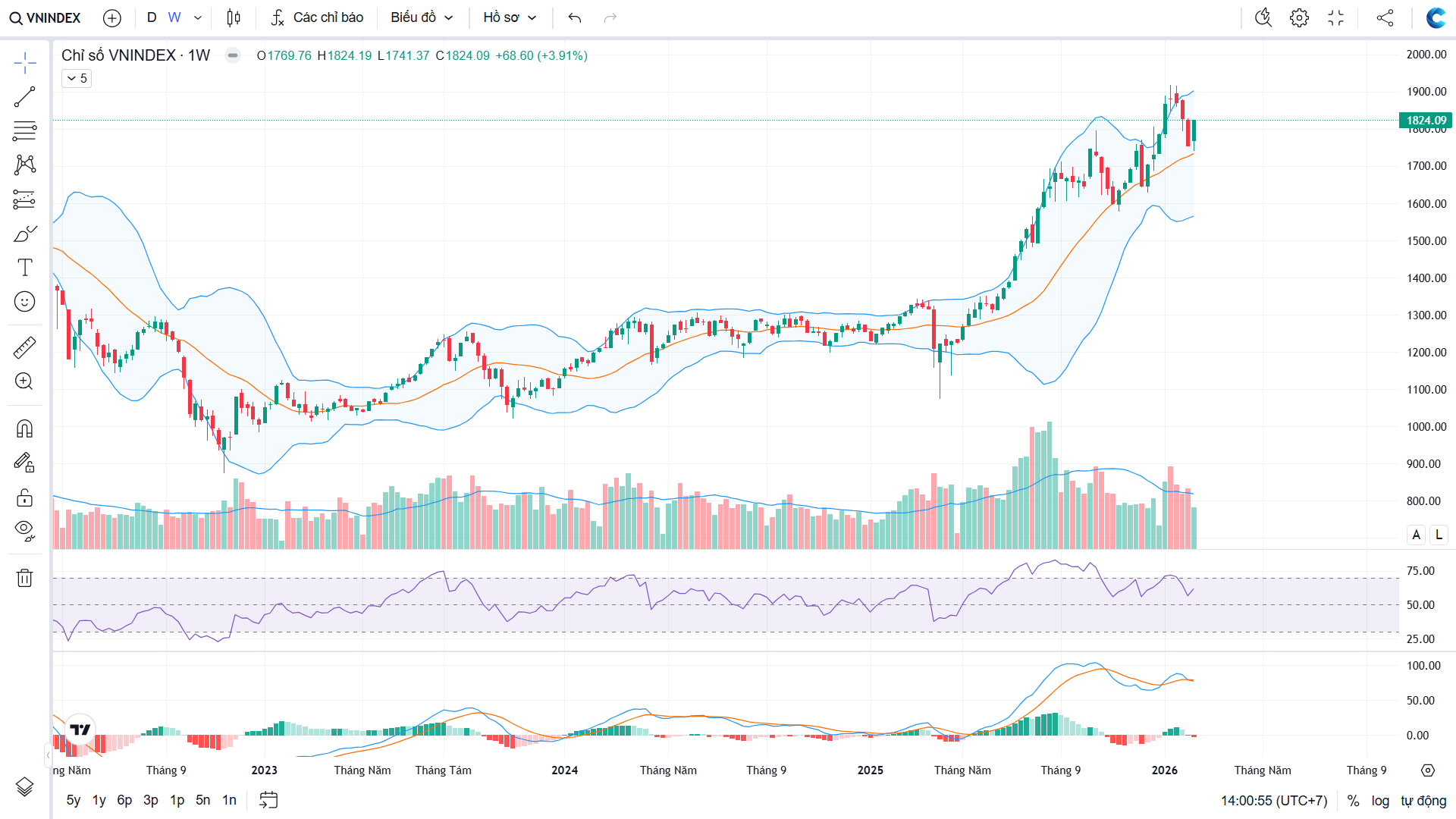Open the emoji icons tool
This screenshot has width=1456, height=819.
24,302
